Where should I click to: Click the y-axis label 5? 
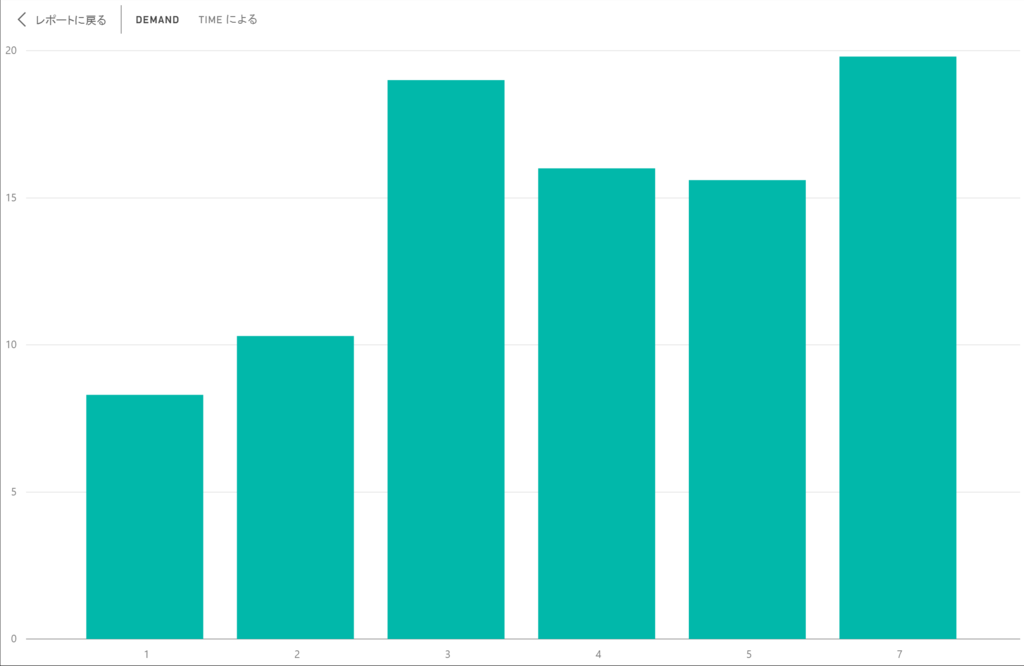14,492
